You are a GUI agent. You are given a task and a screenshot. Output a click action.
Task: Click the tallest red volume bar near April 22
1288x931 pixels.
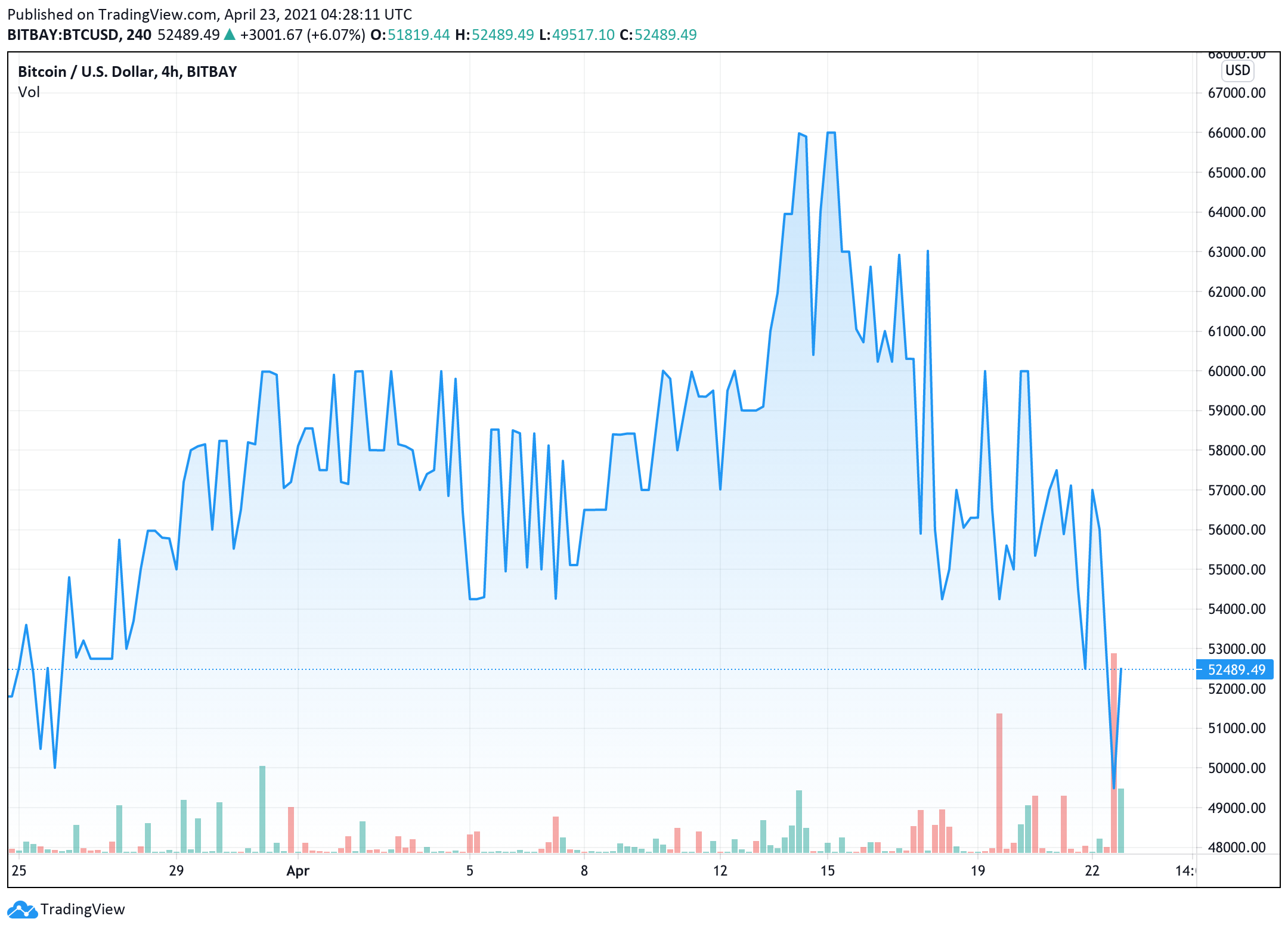point(1114,753)
